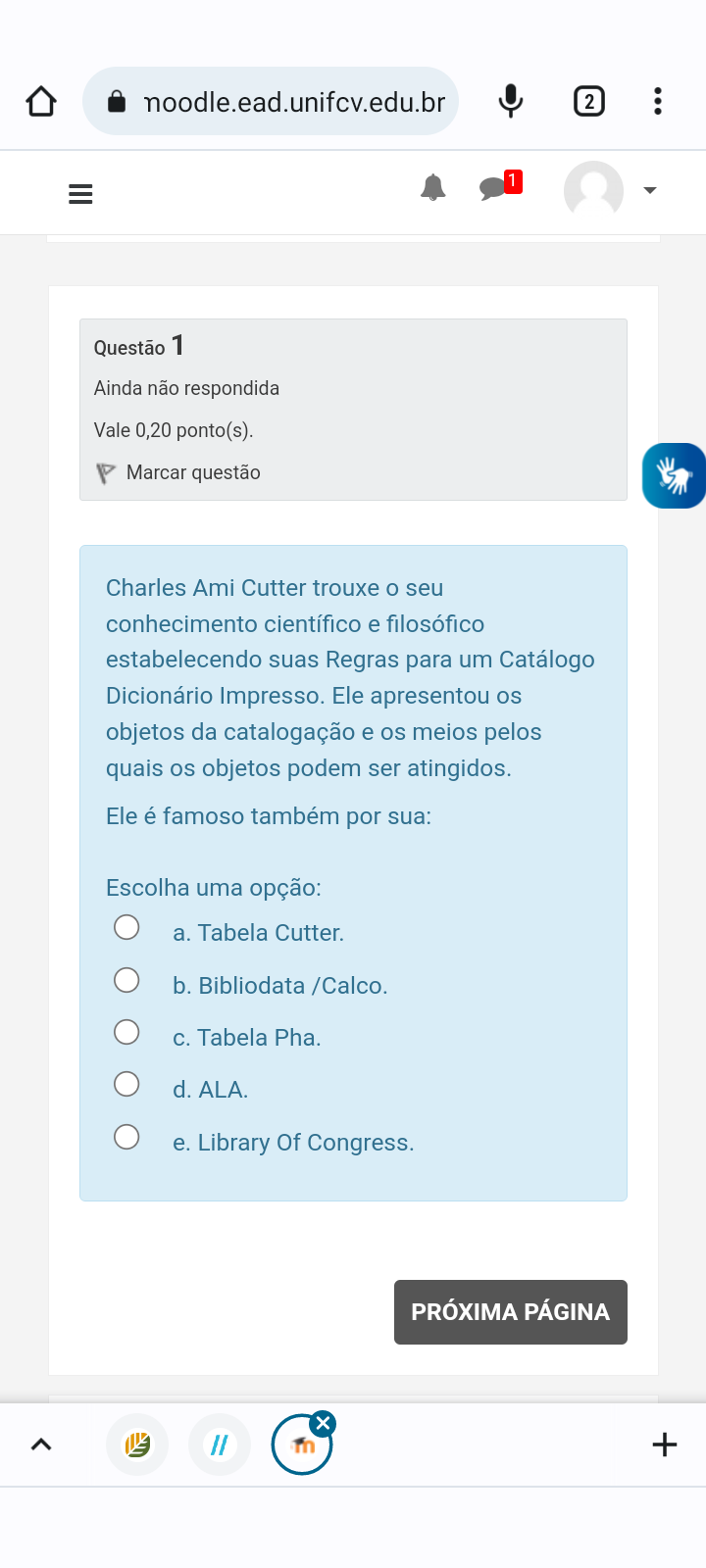This screenshot has height=1568, width=706.
Task: Open the tab switcher showing 2 tabs
Action: pos(588,101)
